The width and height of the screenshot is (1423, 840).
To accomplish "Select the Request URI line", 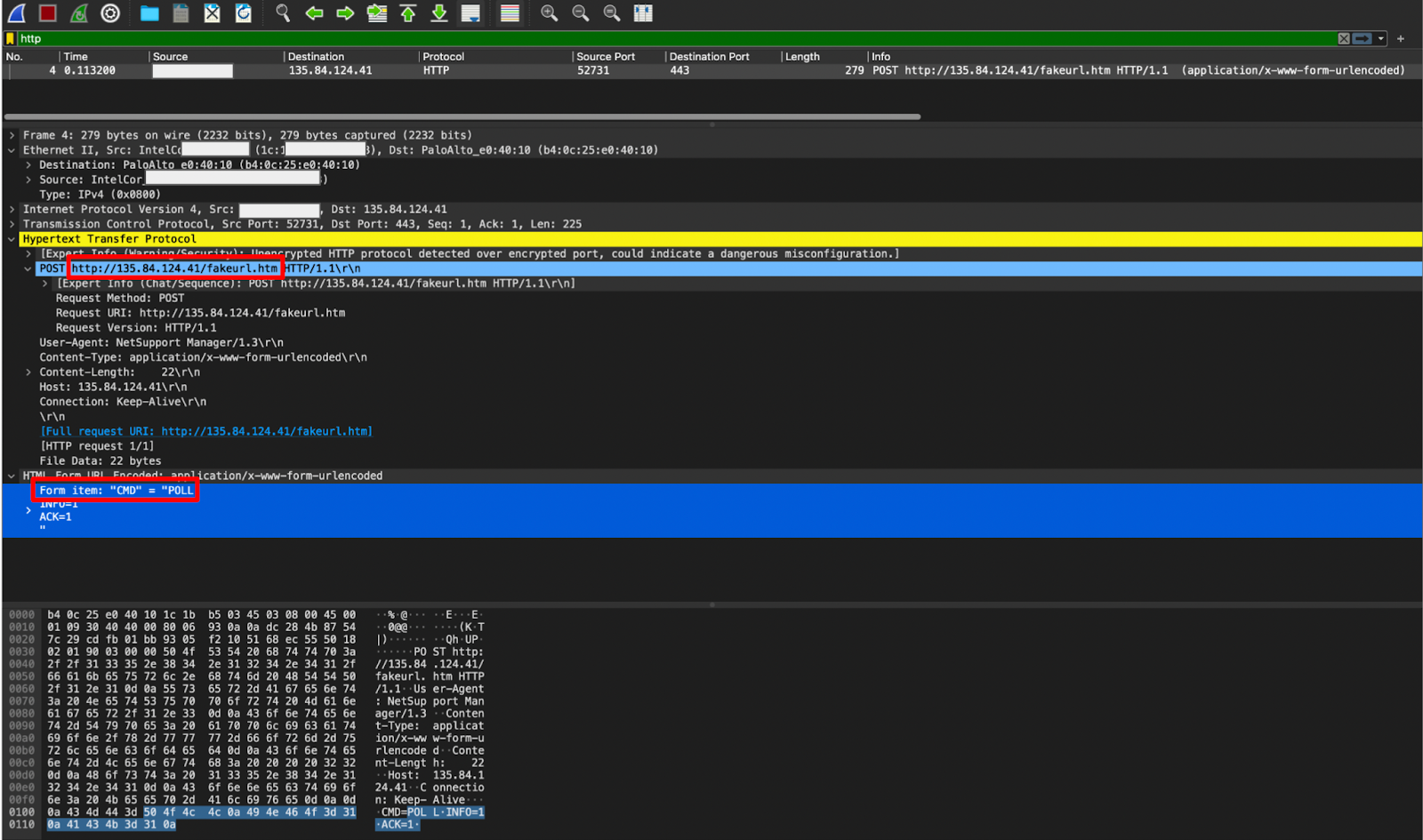I will pos(200,313).
